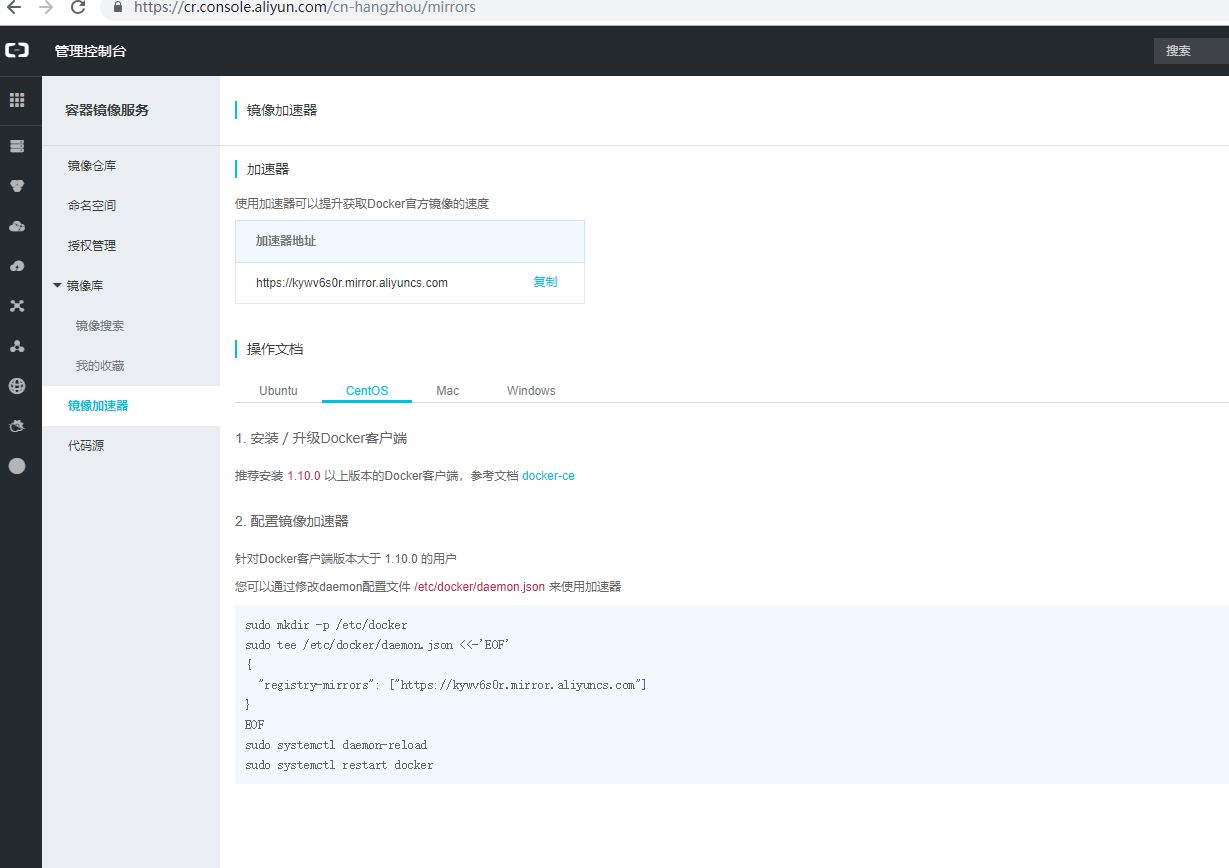Open 我的收藏 under 镜像库

point(100,366)
